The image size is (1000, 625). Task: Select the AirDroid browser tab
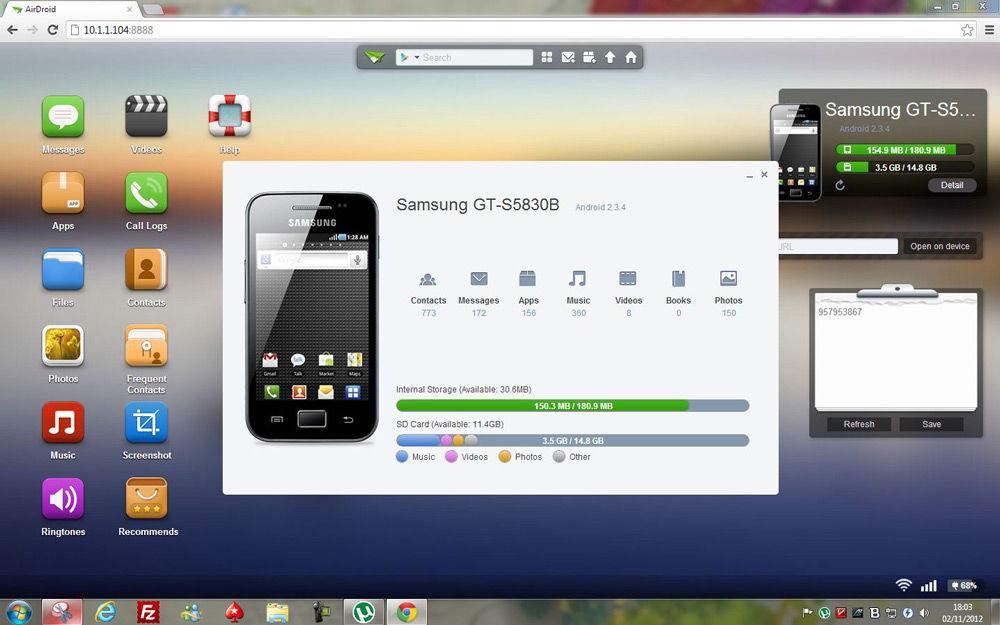(x=68, y=9)
